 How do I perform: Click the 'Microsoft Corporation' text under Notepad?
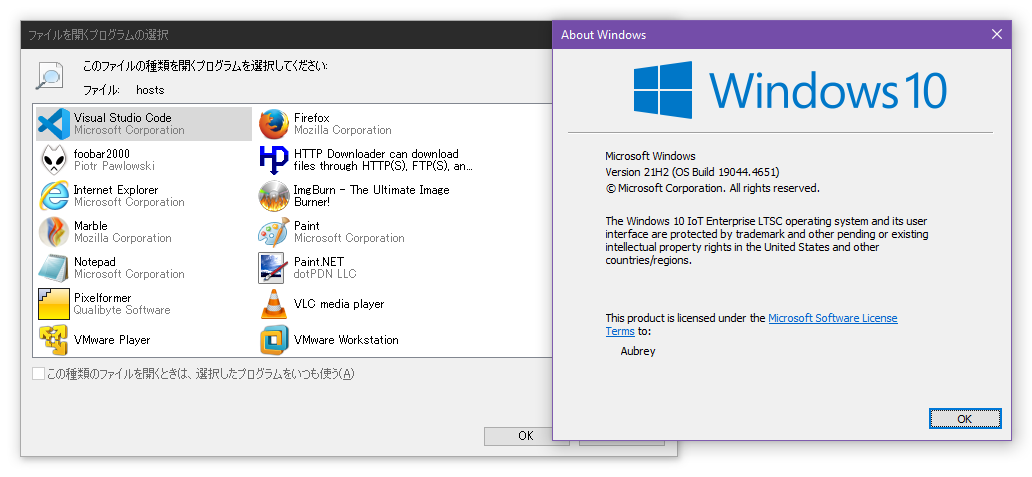tap(129, 274)
